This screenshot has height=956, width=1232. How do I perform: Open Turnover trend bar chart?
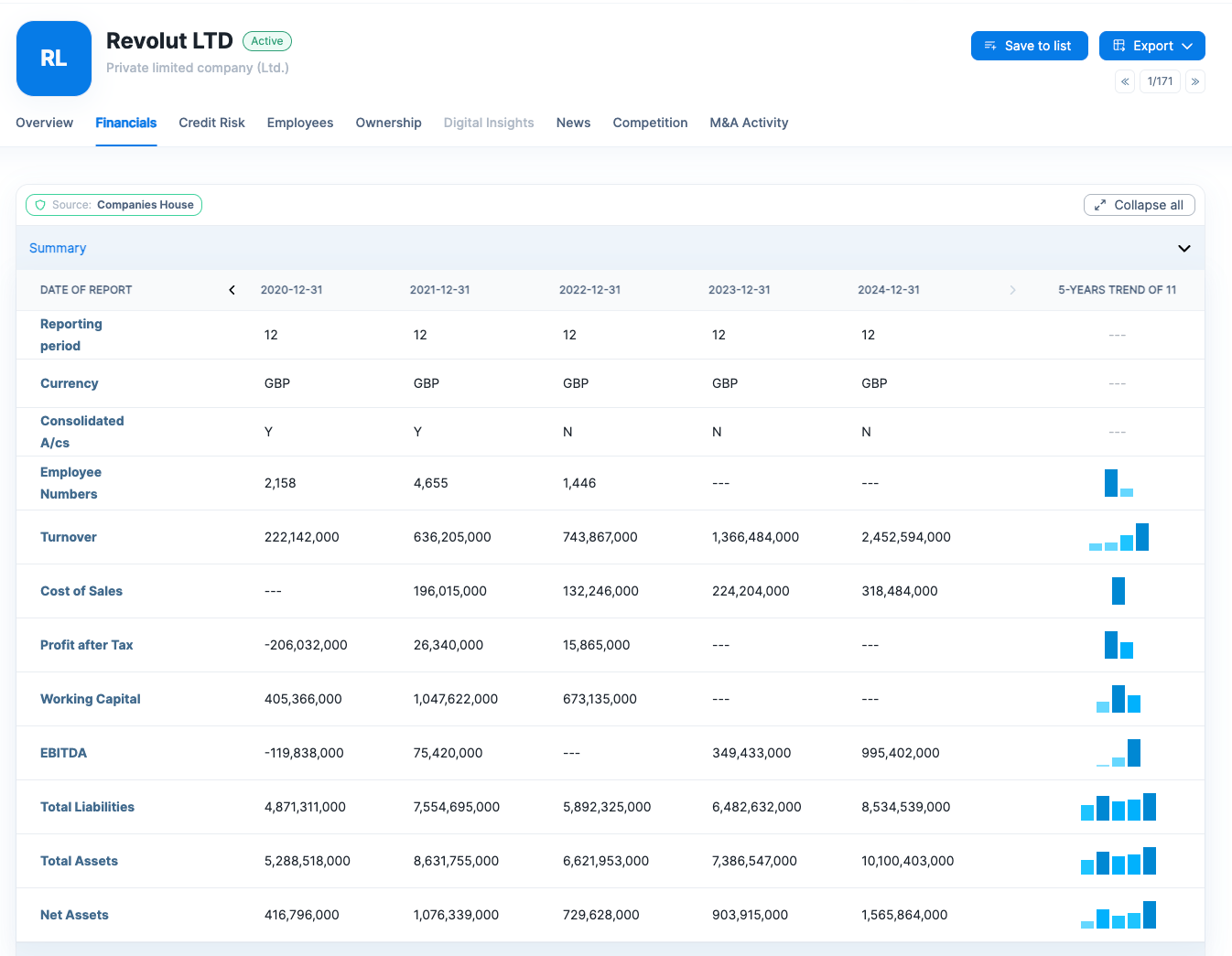tap(1119, 537)
